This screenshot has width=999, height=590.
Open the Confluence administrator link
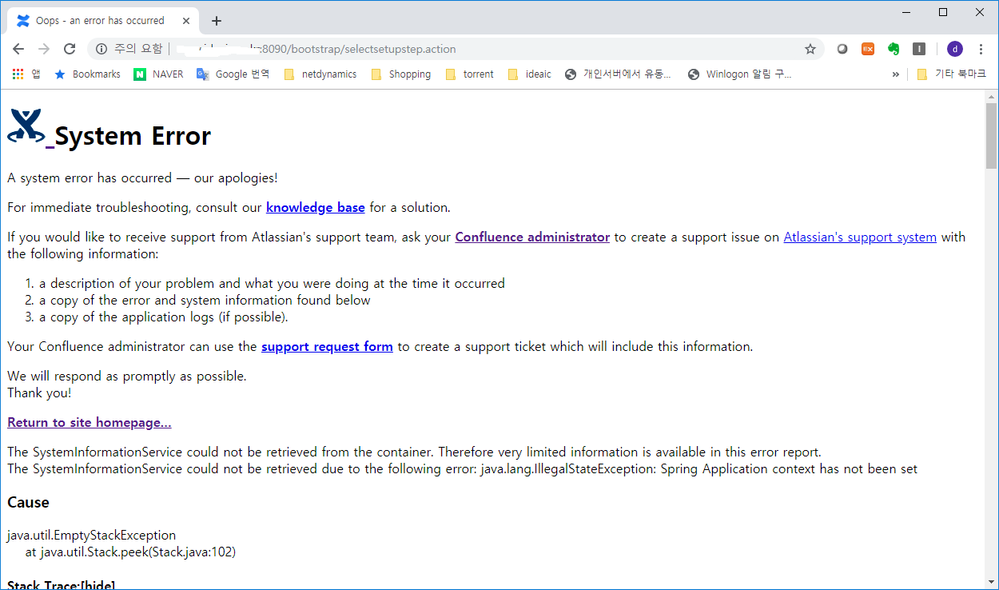(x=532, y=237)
